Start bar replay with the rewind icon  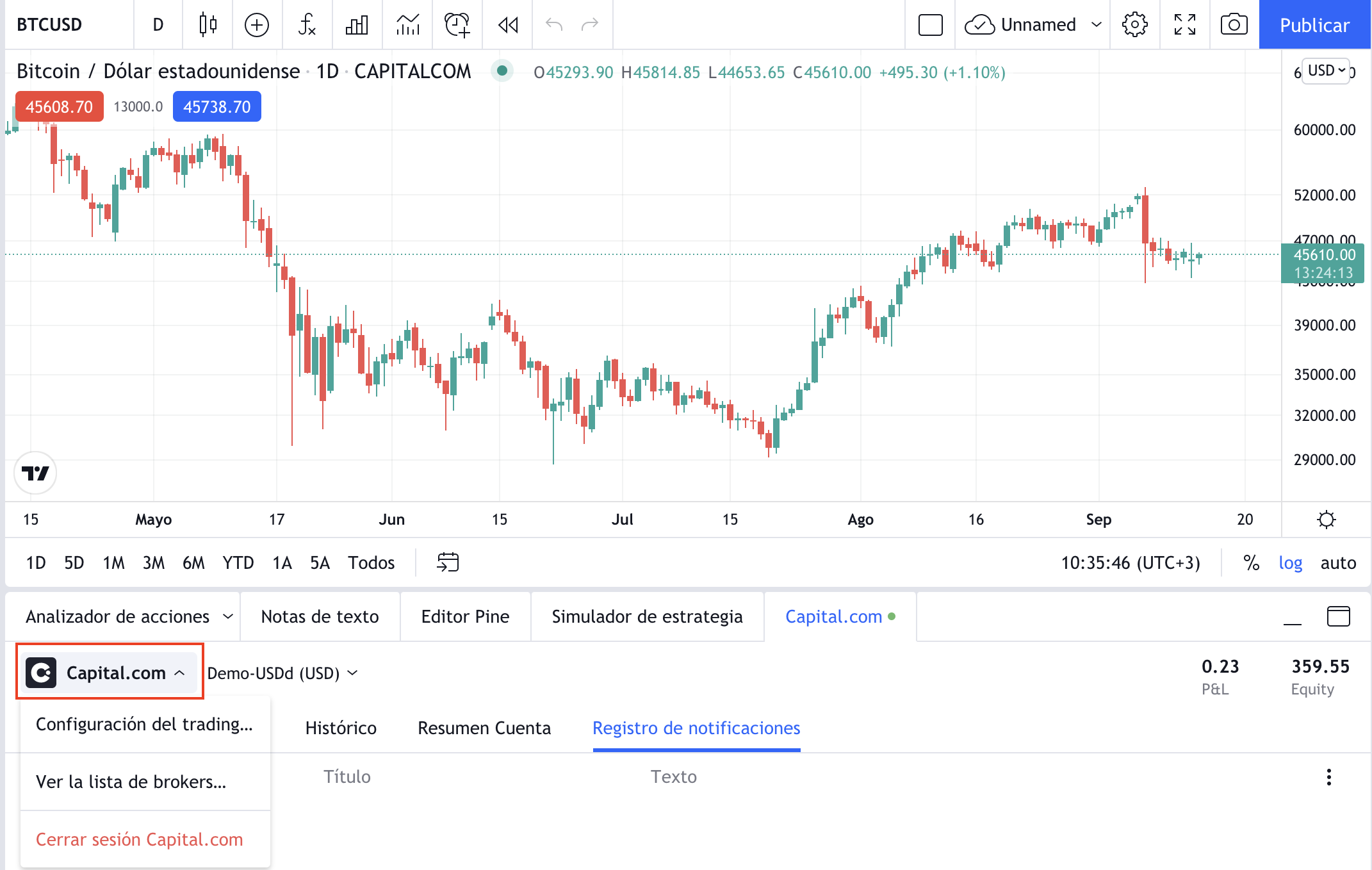pyautogui.click(x=508, y=25)
